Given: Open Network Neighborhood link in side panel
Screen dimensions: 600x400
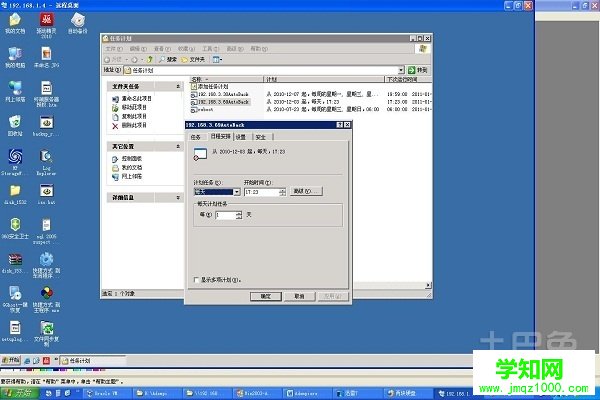Looking at the screenshot, I should coord(132,176).
